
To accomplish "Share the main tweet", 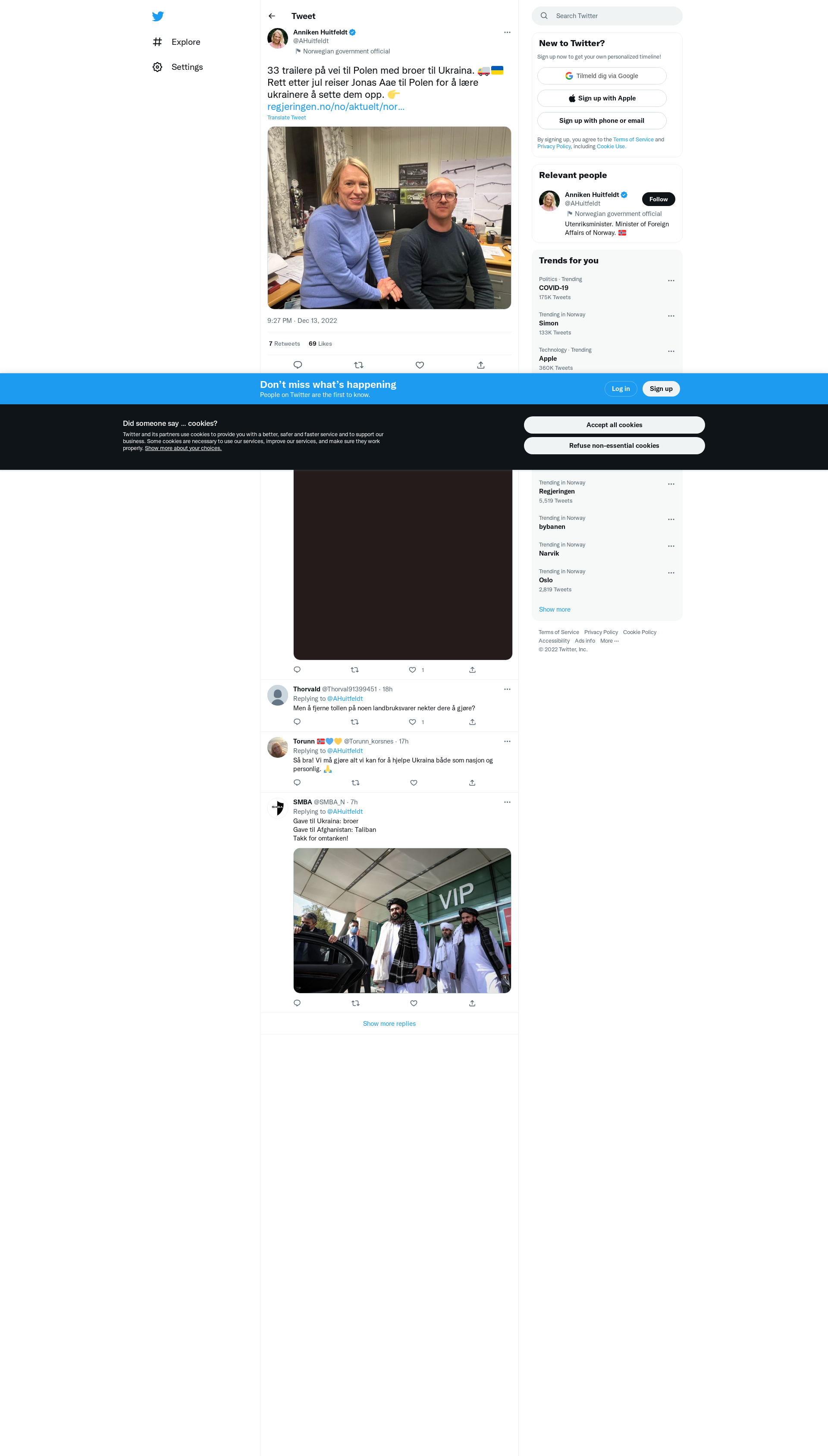I will [480, 365].
